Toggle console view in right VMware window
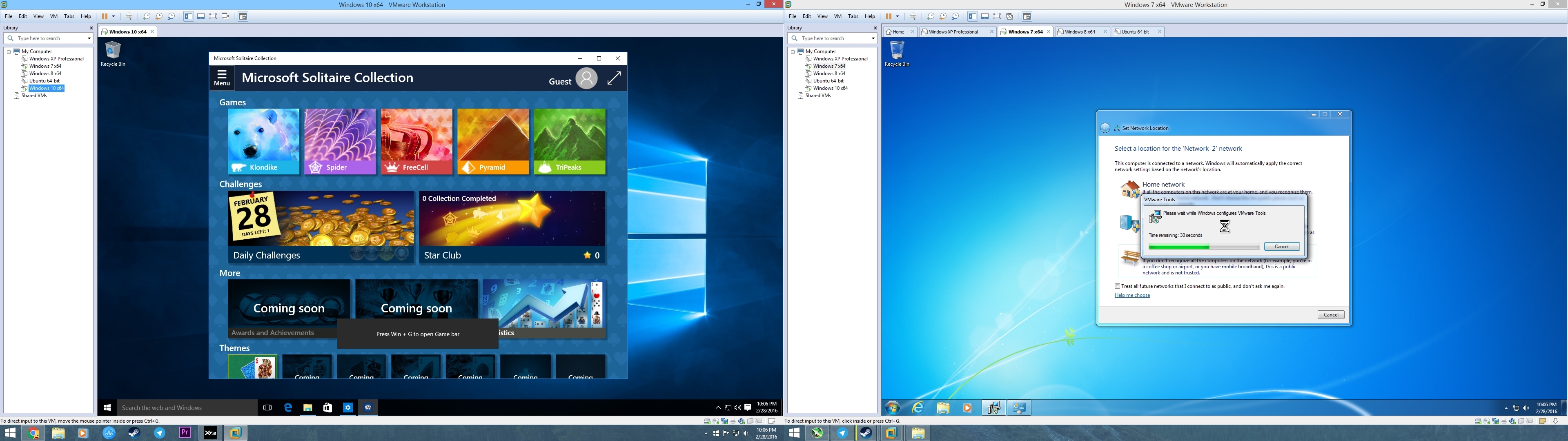Image resolution: width=1568 pixels, height=441 pixels. pos(1027,16)
